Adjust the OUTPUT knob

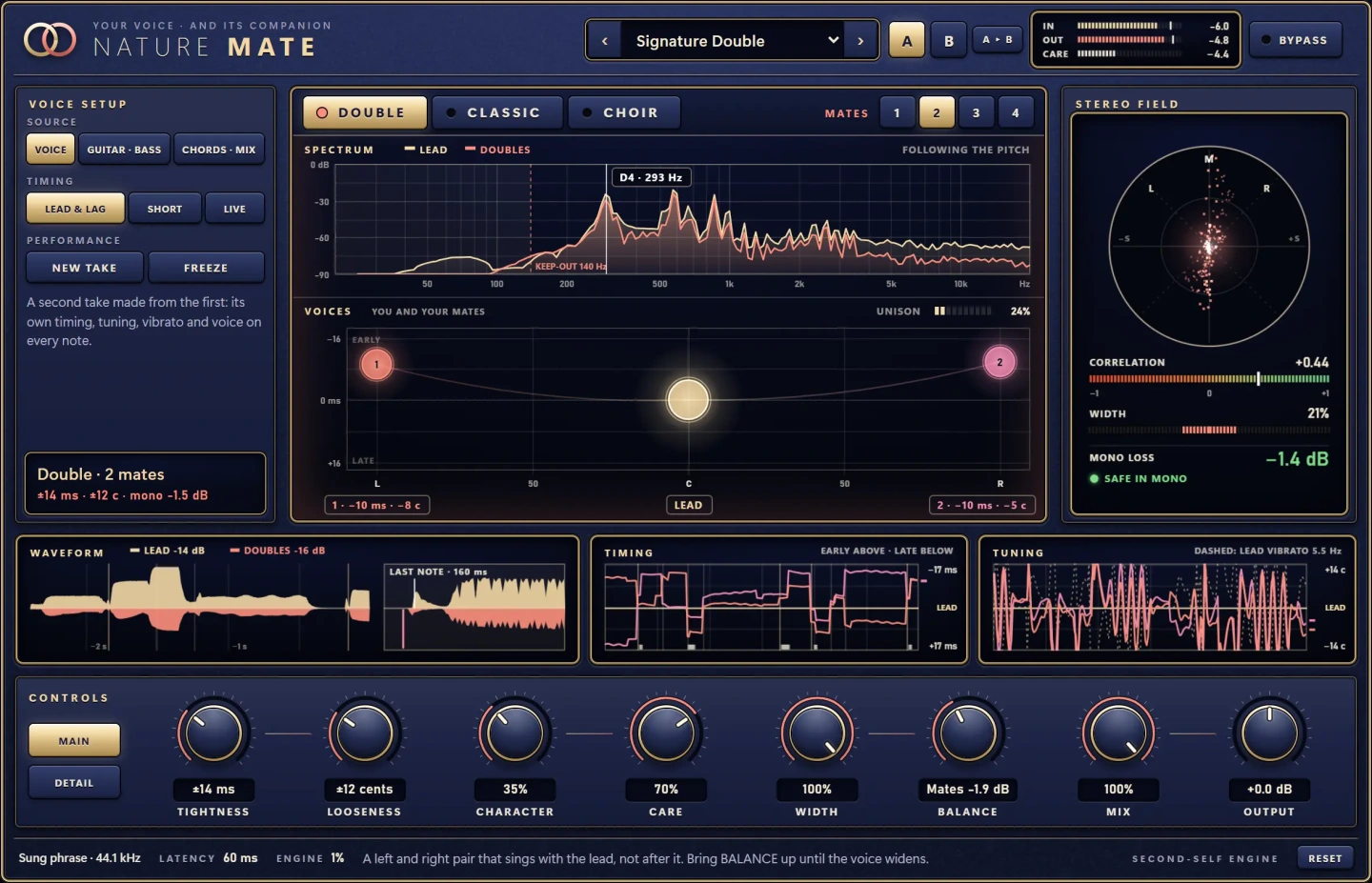click(x=1269, y=733)
